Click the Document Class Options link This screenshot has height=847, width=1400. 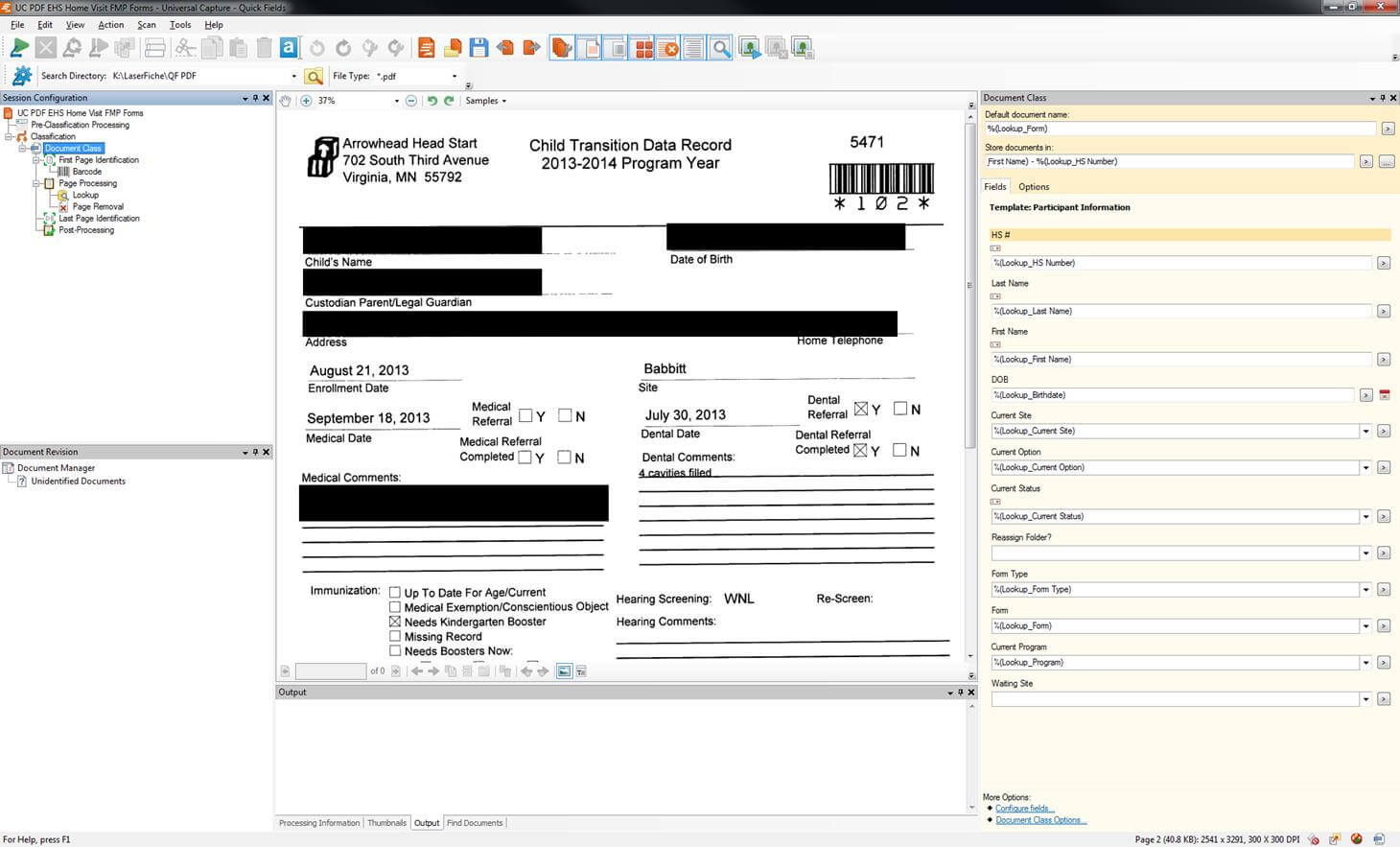coord(1040,820)
